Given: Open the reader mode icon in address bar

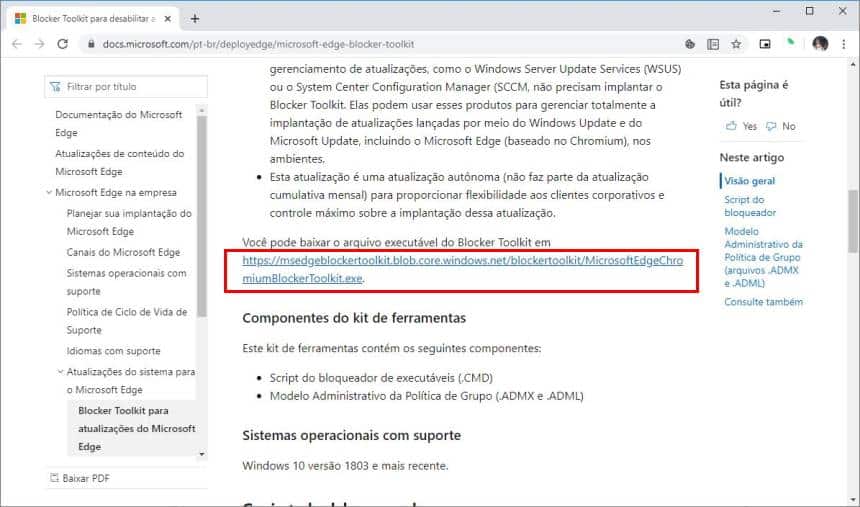Looking at the screenshot, I should click(713, 44).
